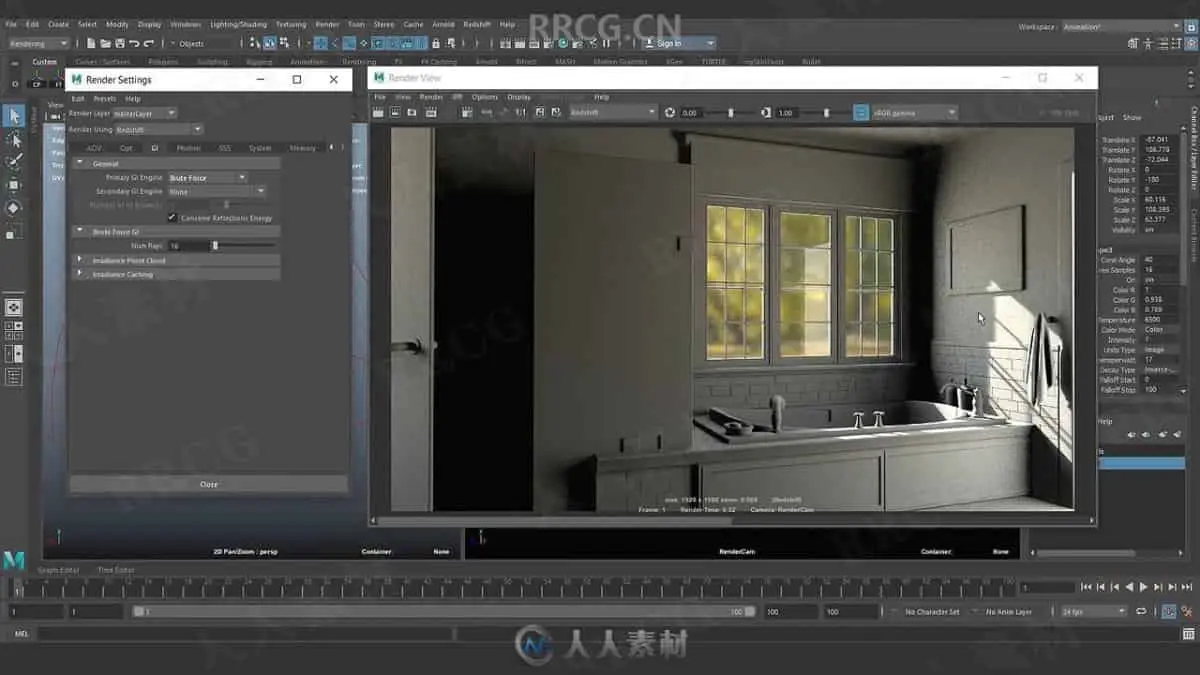Click the Play backwards button
This screenshot has width=1200, height=675.
(1129, 587)
